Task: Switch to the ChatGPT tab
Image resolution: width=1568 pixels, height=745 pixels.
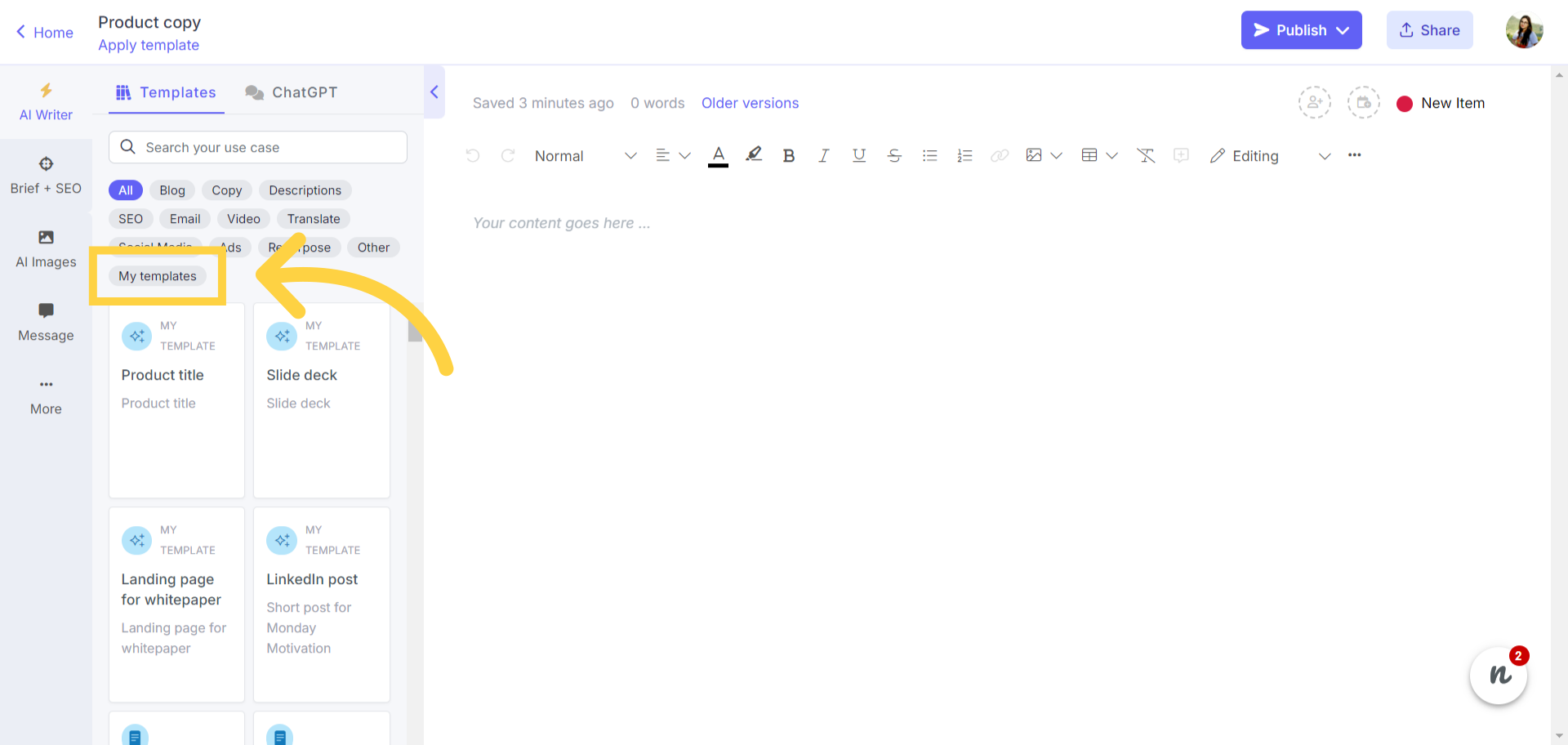Action: (292, 92)
